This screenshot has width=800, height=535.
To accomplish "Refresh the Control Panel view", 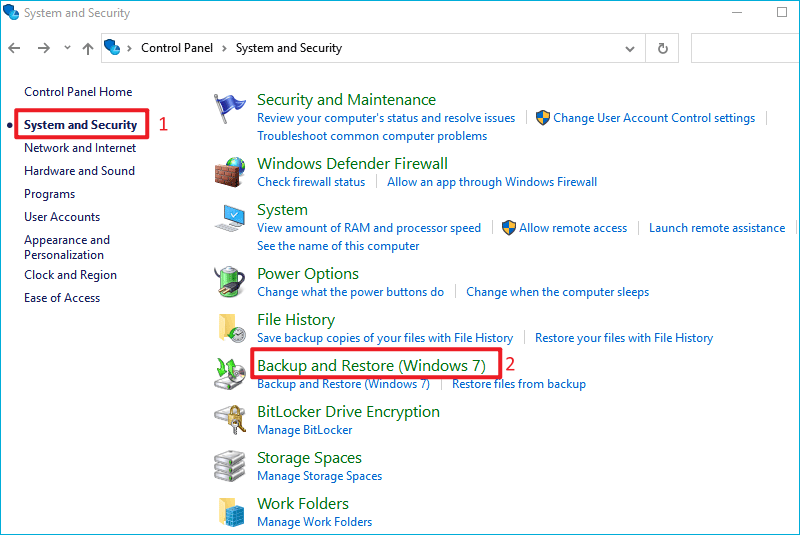I will [x=662, y=48].
